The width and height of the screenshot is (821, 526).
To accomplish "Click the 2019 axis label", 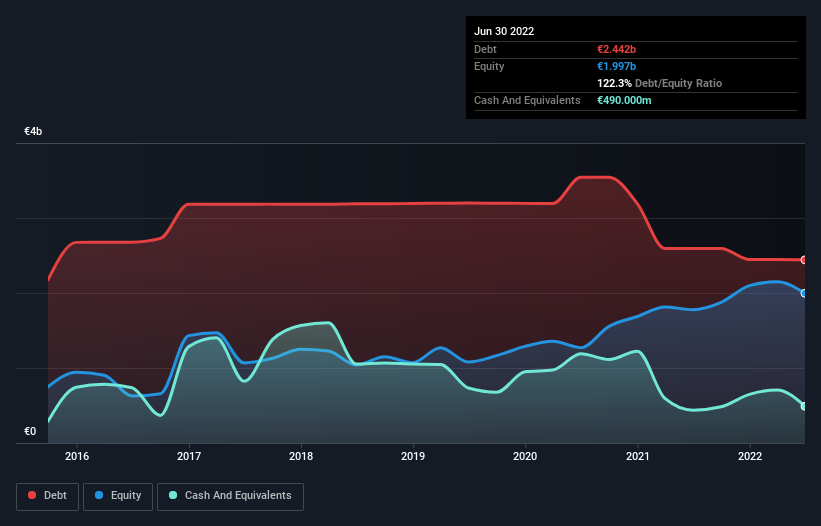I will tap(413, 456).
